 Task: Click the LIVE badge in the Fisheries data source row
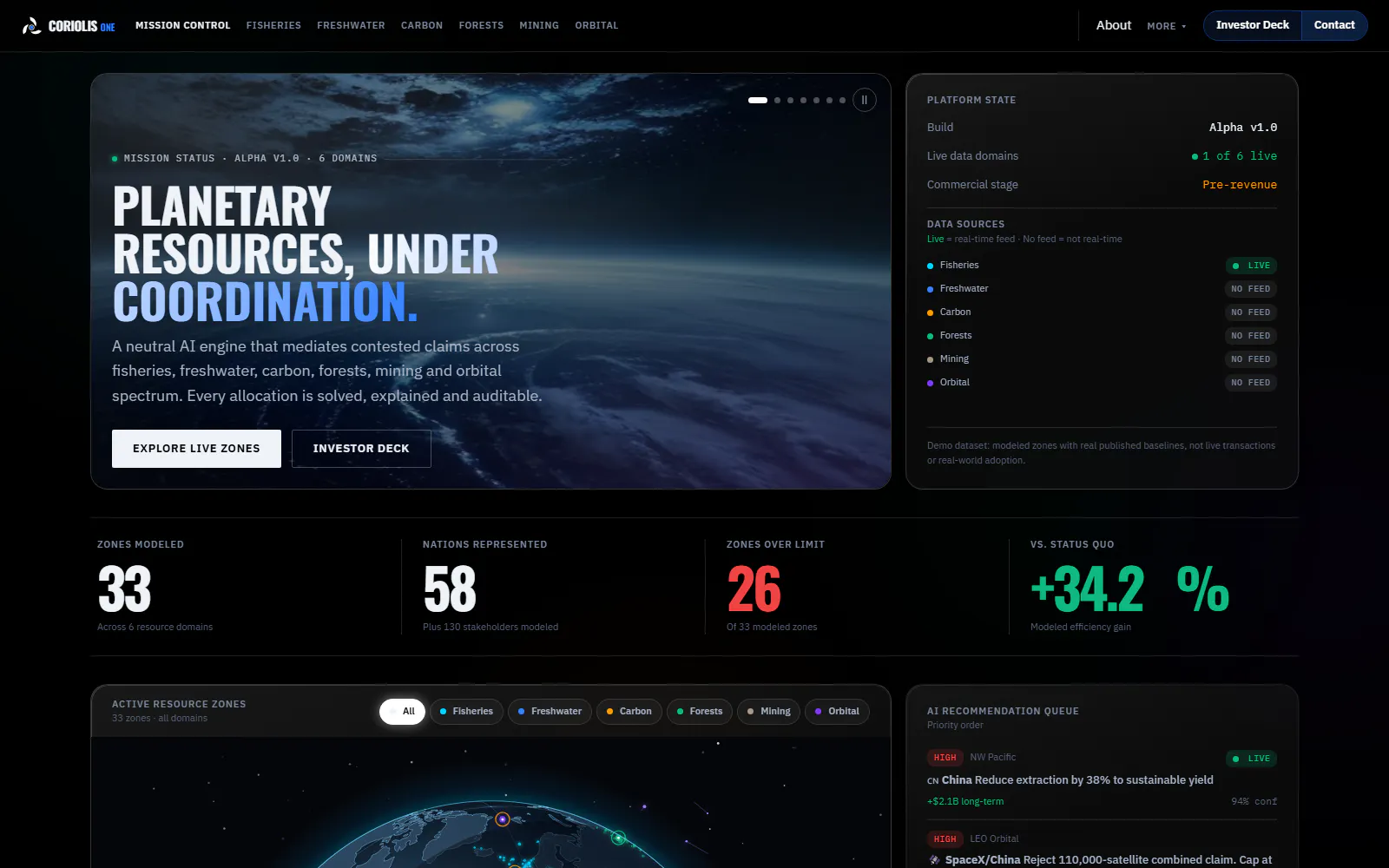pos(1251,266)
